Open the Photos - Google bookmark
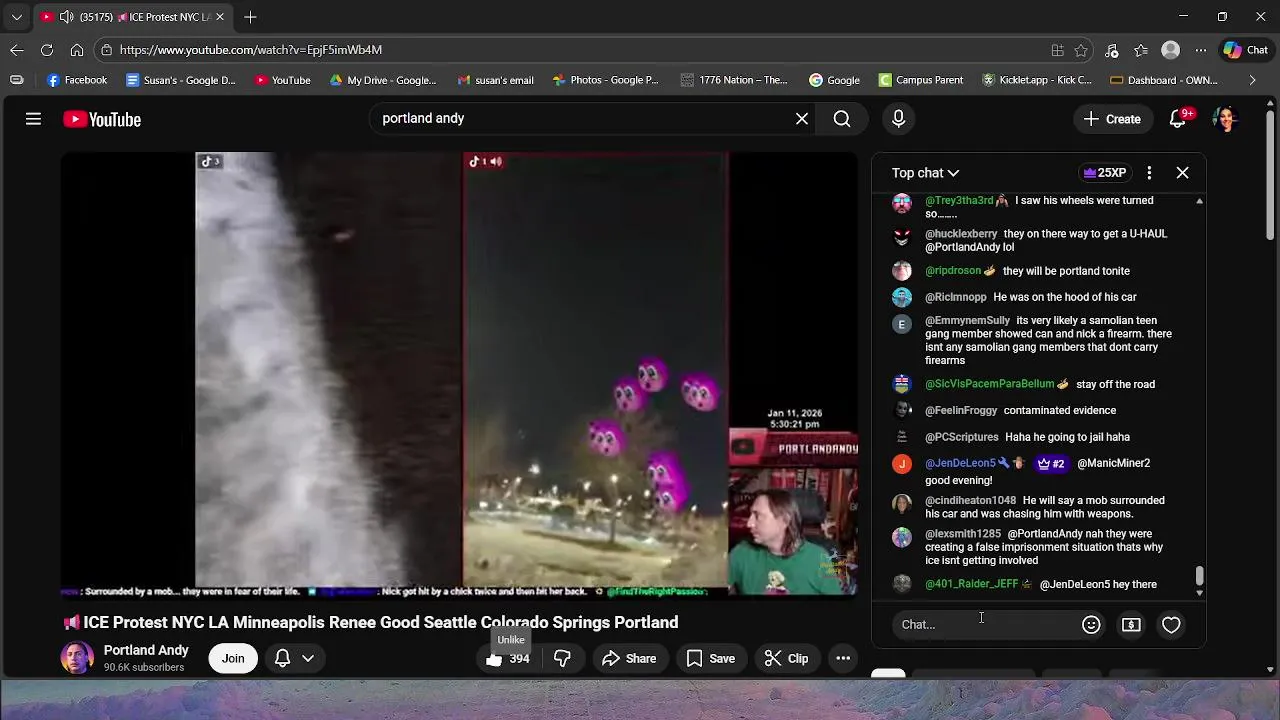The image size is (1280, 720). click(x=605, y=80)
